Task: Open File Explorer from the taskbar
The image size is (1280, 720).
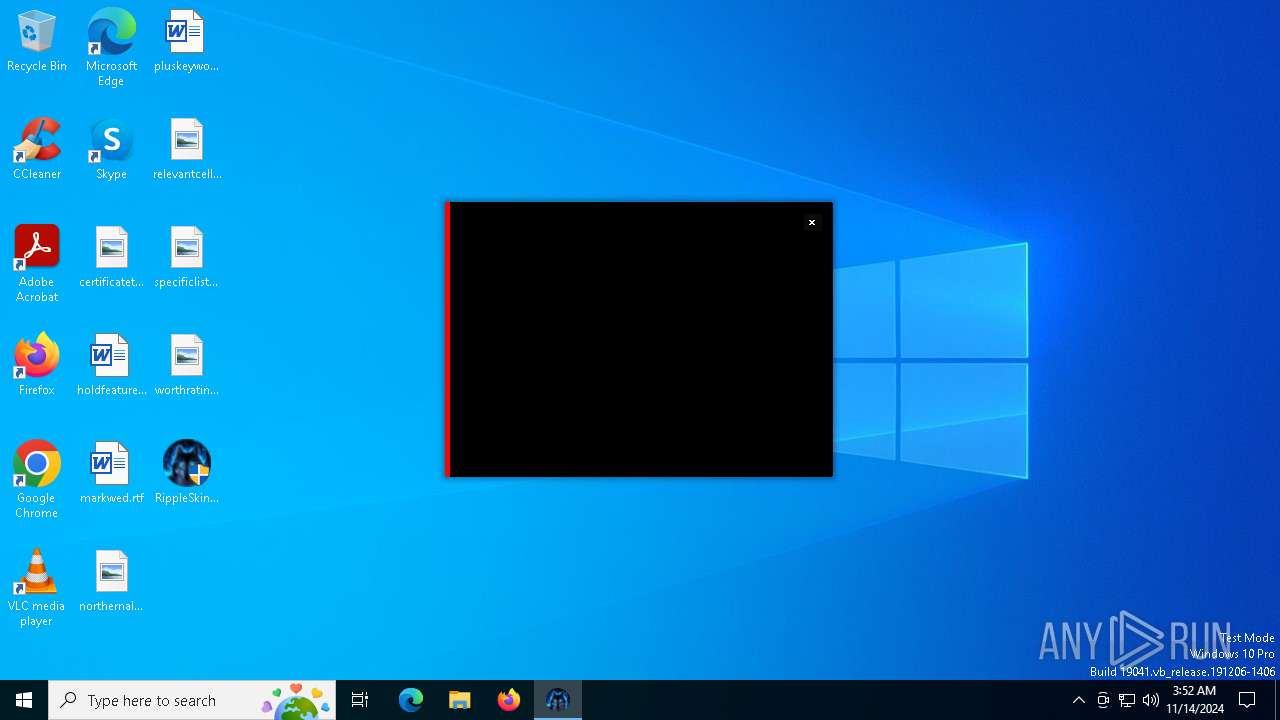Action: point(460,700)
